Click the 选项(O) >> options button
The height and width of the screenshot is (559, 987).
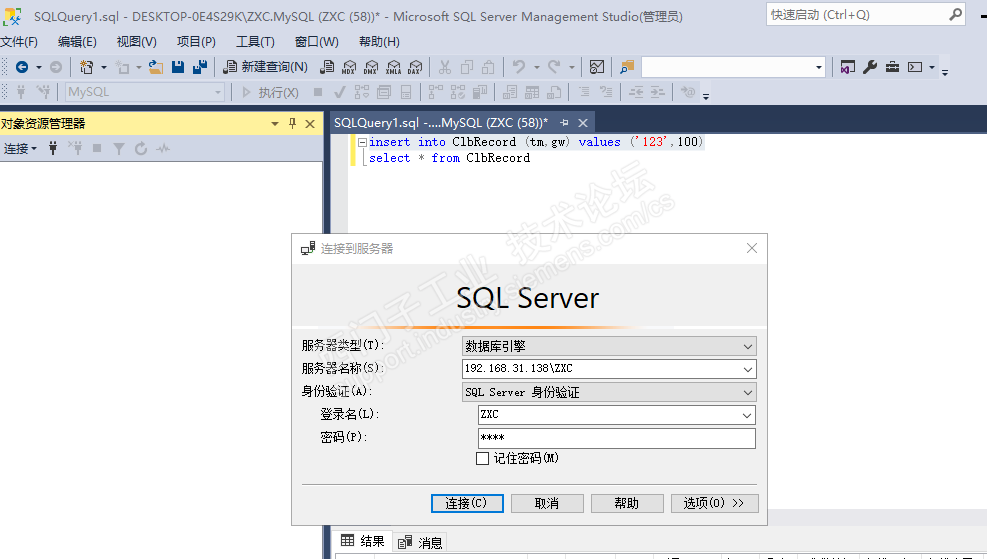tap(714, 503)
